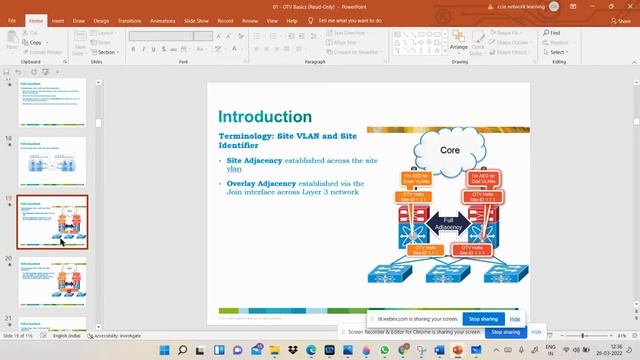Click the text Shadow button
Image resolution: width=640 pixels, height=360 pixels.
[x=164, y=49]
